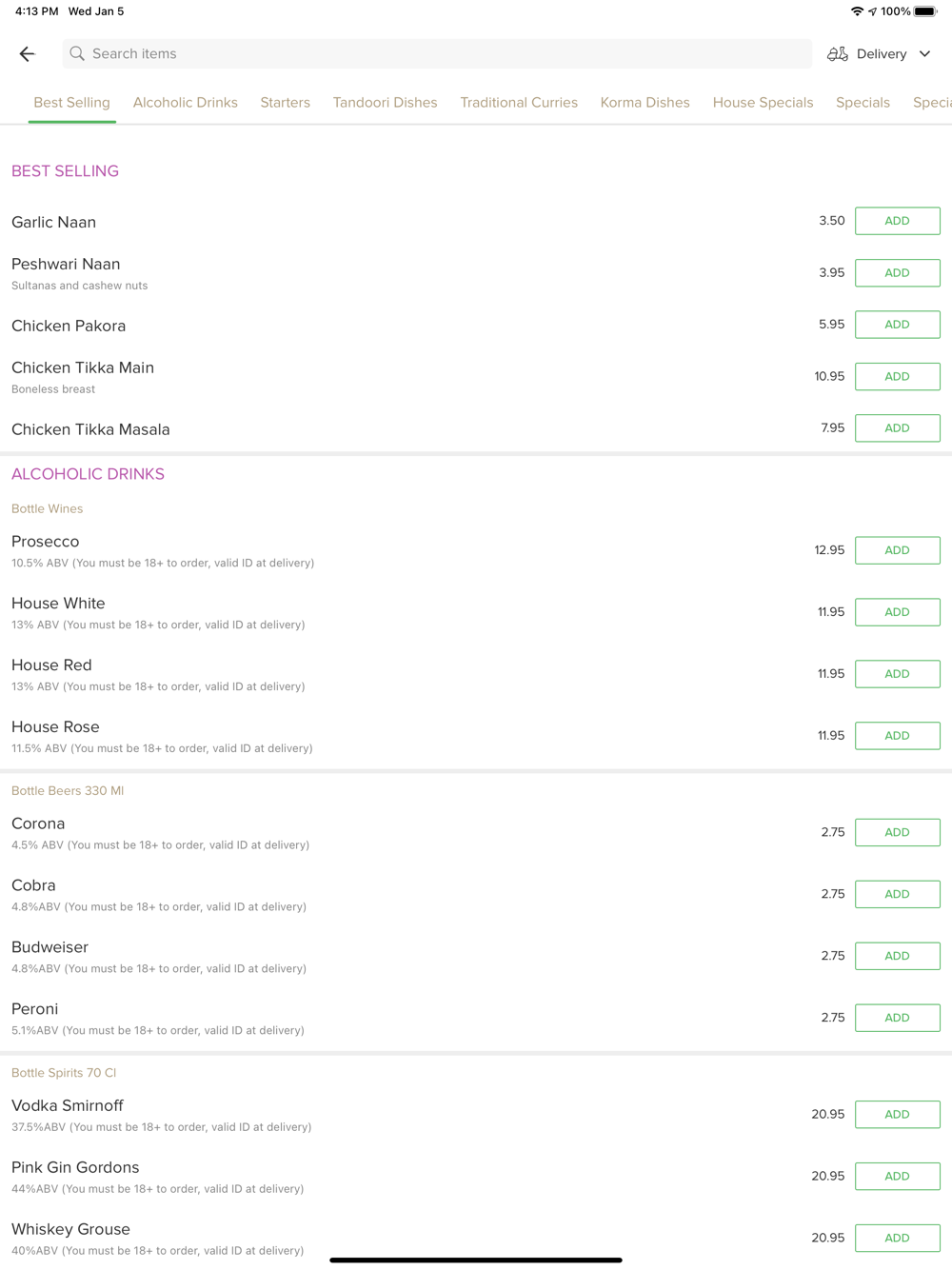Open the Starters tab
Screen dimensions: 952x1270
click(x=286, y=103)
